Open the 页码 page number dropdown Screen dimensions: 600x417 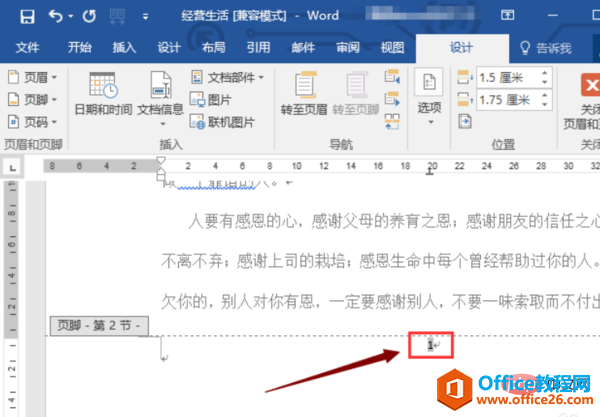(33, 122)
